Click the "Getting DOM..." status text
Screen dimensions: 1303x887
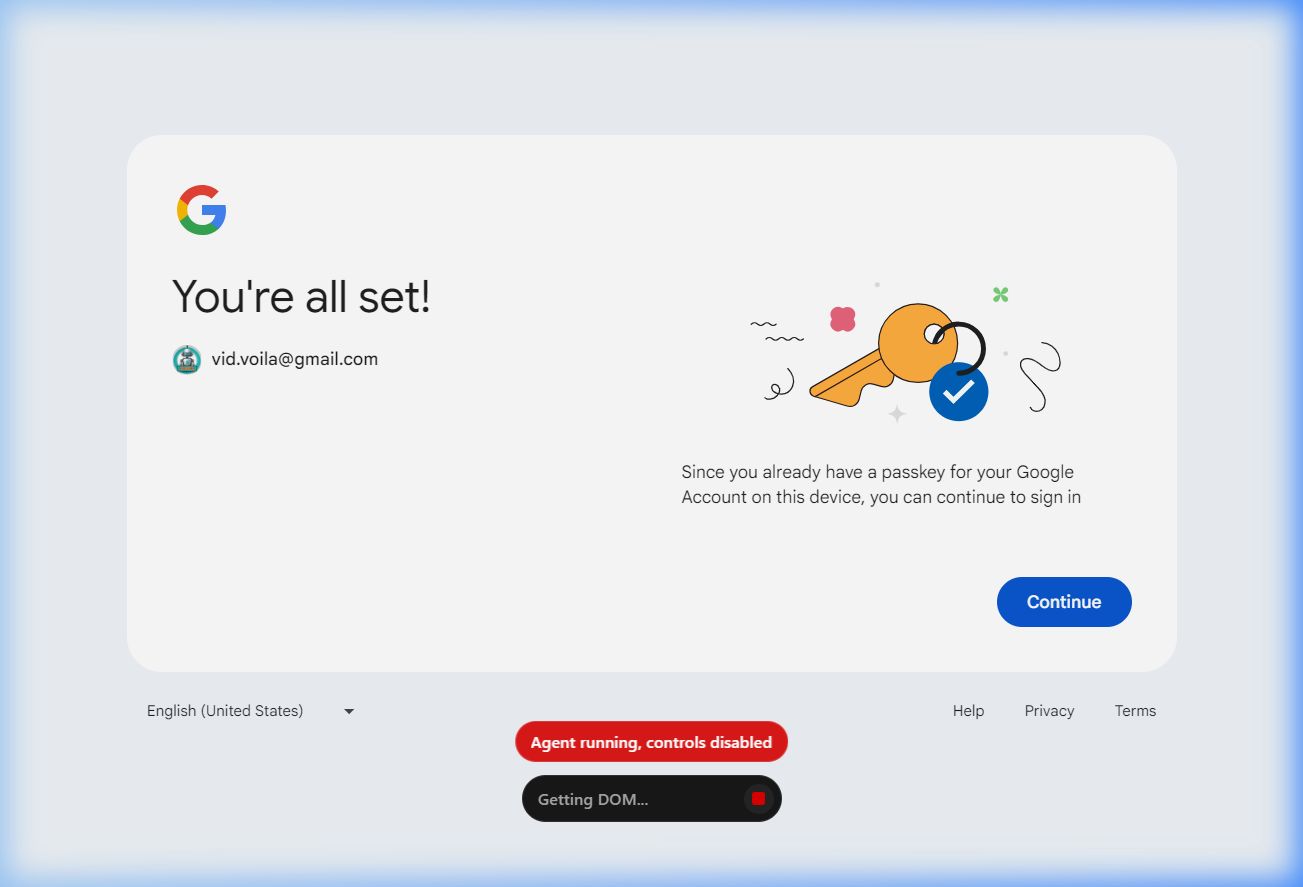coord(593,799)
